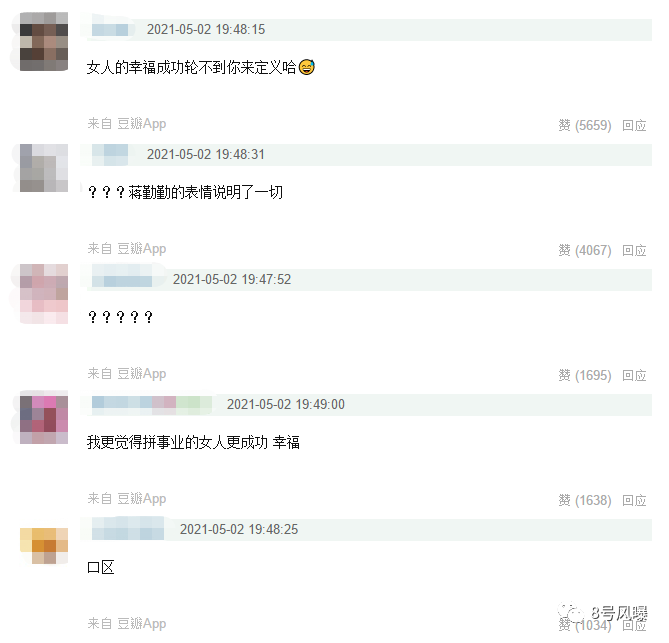Open fifth commenter's orange avatar
This screenshot has height=643, width=669.
pyautogui.click(x=44, y=546)
